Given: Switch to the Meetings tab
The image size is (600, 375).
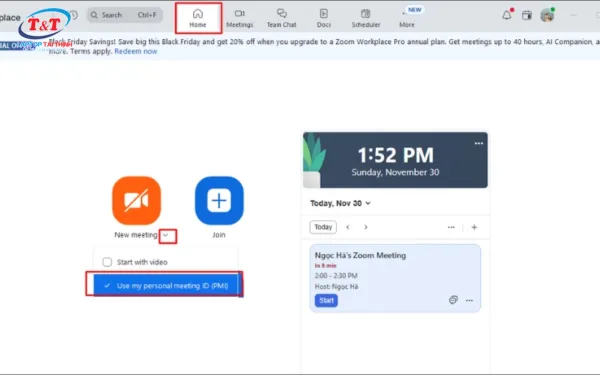Looking at the screenshot, I should 240,18.
